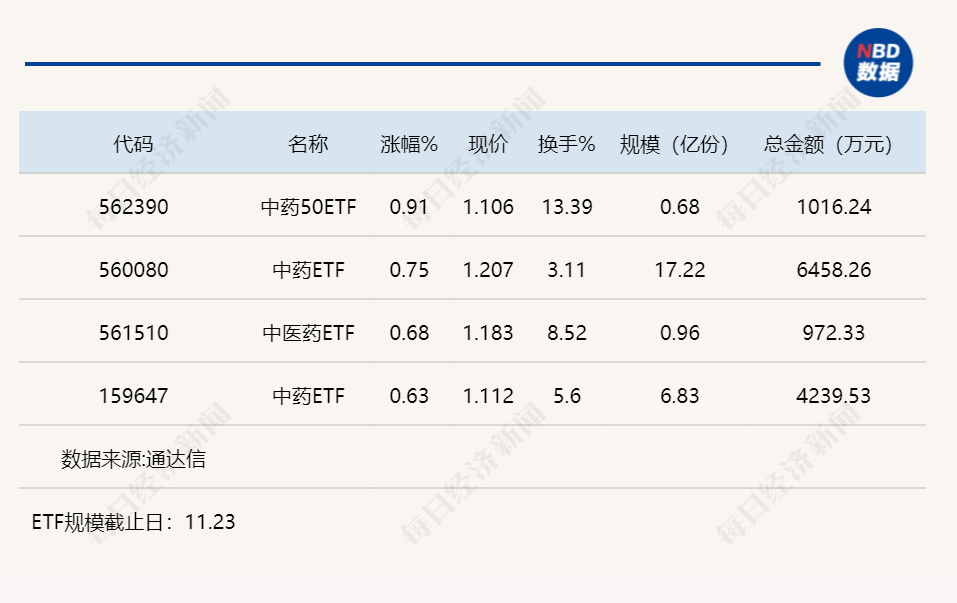Viewport: 957px width, 603px height.
Task: Open the 中药50ETF name entry
Action: click(308, 208)
